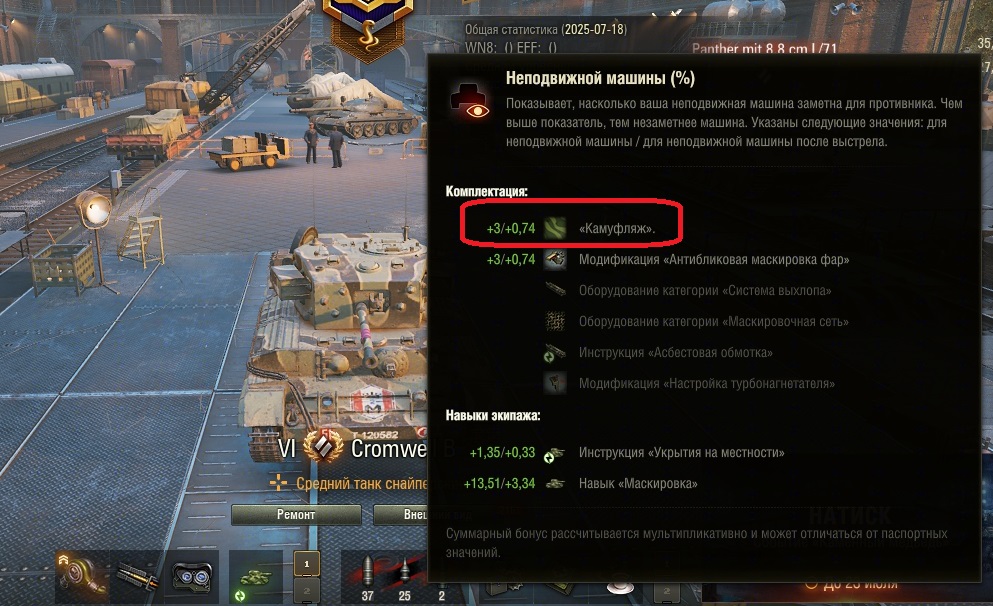The width and height of the screenshot is (993, 606).
Task: Switch to equipment loadout 1
Action: point(307,564)
